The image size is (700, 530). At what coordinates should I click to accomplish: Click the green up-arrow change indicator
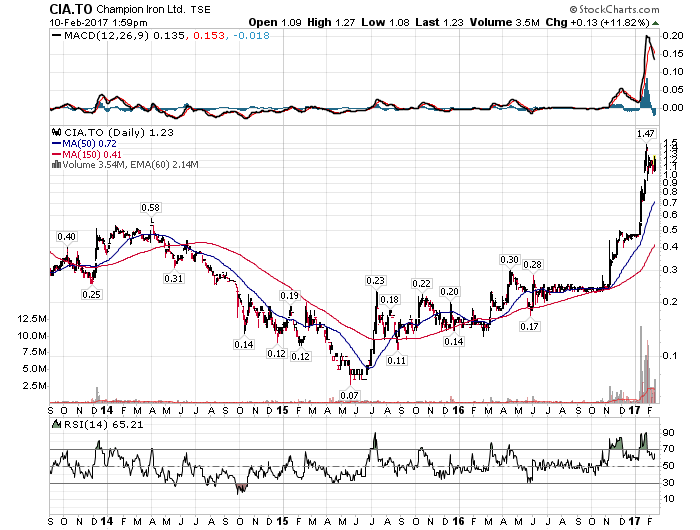click(x=655, y=23)
